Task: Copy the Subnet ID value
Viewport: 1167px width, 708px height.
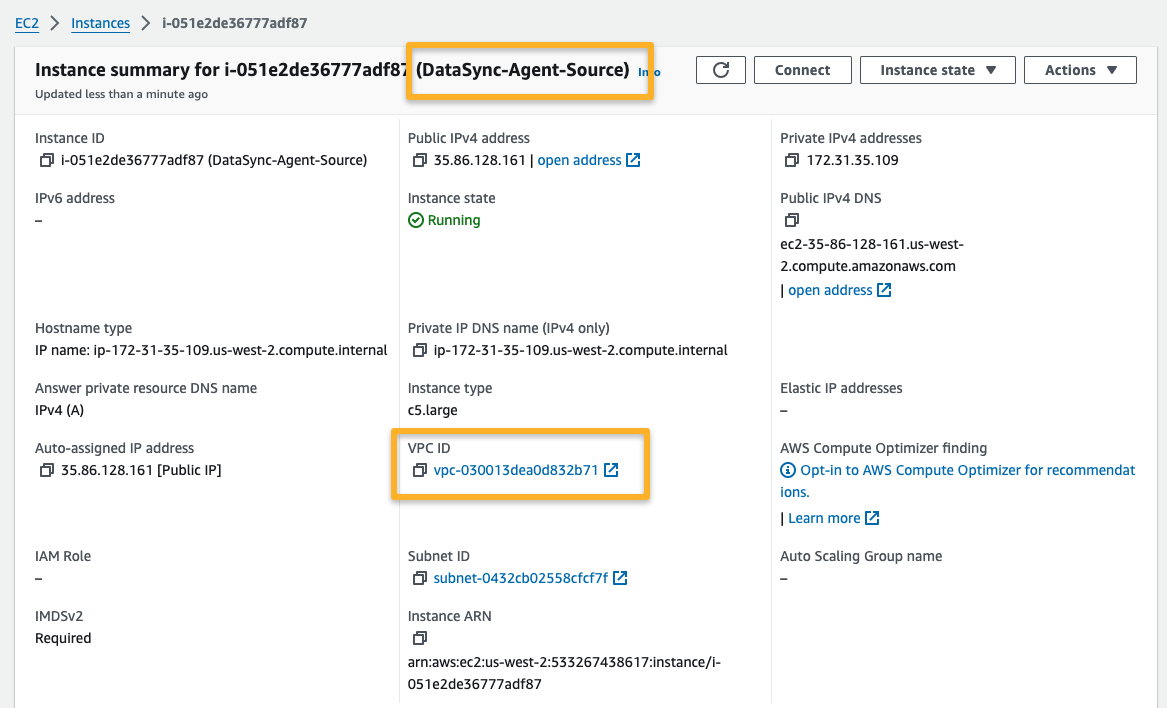Action: (x=419, y=579)
